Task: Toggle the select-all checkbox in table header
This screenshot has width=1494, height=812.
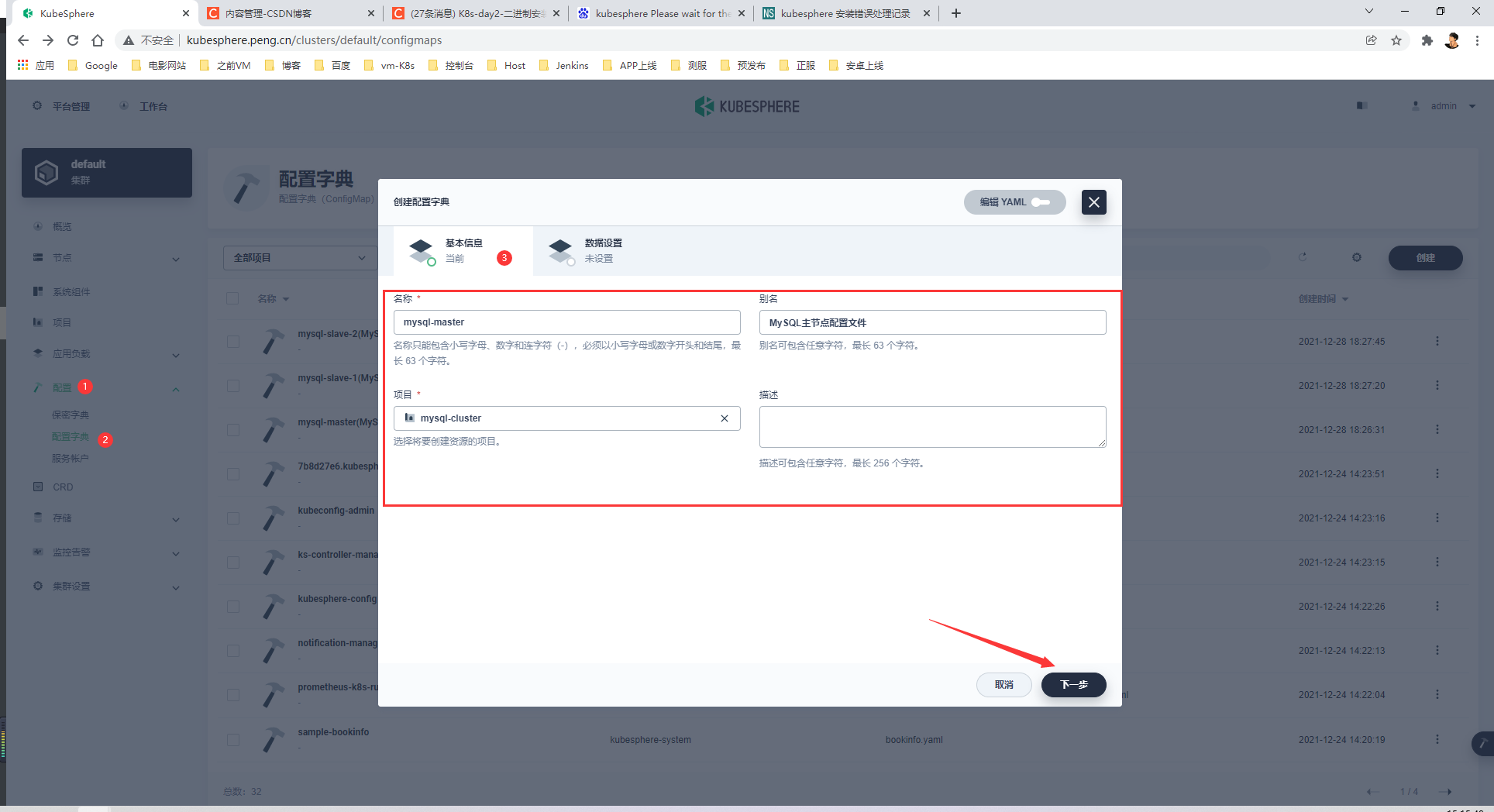Action: [x=232, y=298]
